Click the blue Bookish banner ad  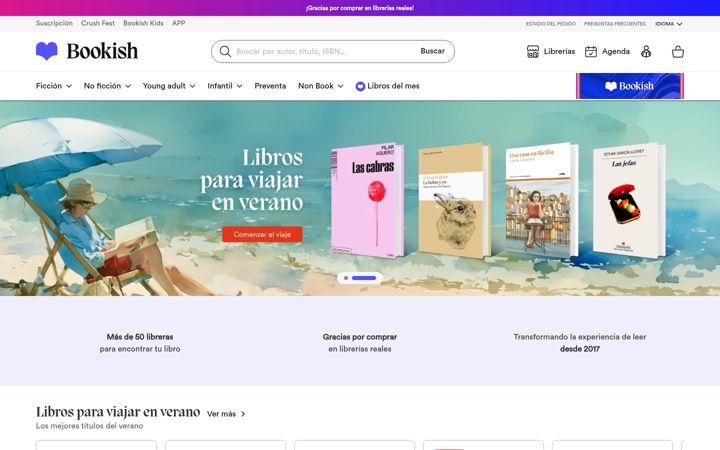[630, 86]
